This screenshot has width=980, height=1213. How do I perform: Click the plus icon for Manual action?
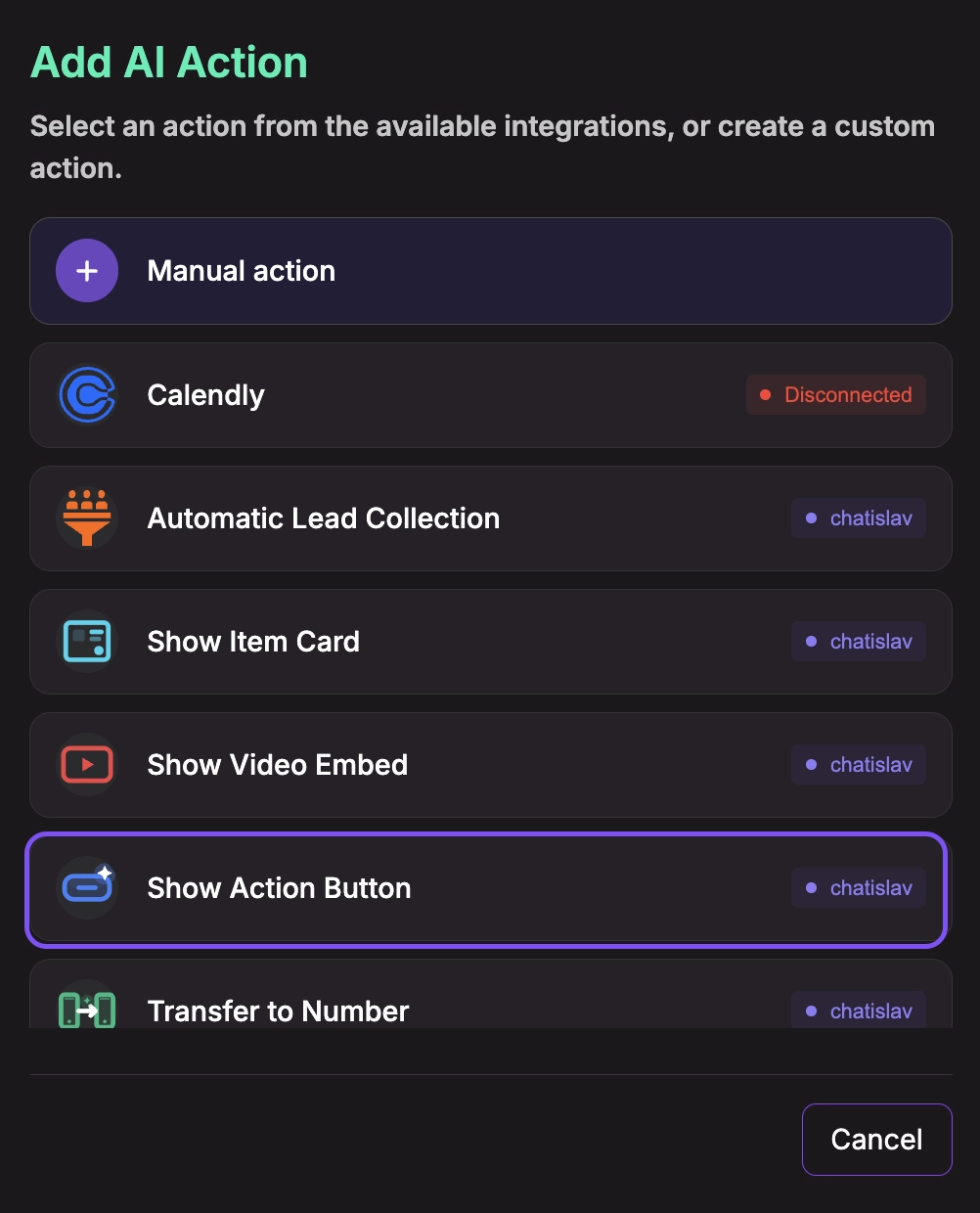[x=86, y=270]
